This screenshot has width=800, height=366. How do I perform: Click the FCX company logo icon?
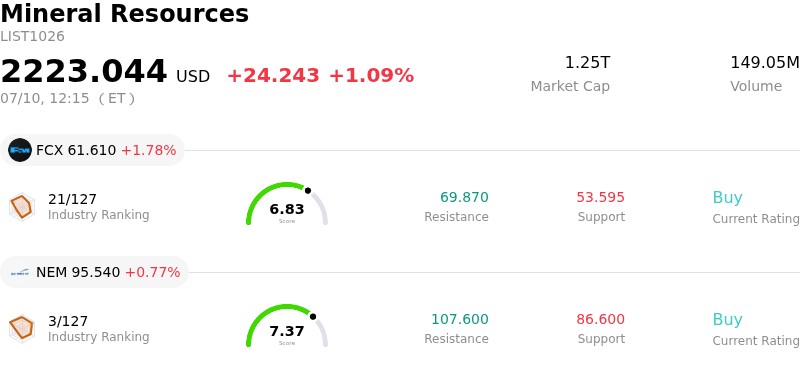[x=20, y=150]
